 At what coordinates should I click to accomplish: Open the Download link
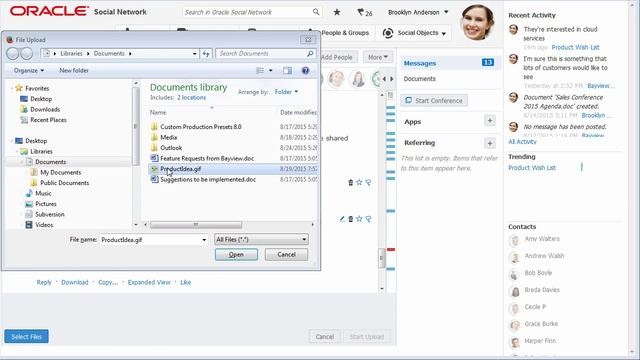(75, 282)
